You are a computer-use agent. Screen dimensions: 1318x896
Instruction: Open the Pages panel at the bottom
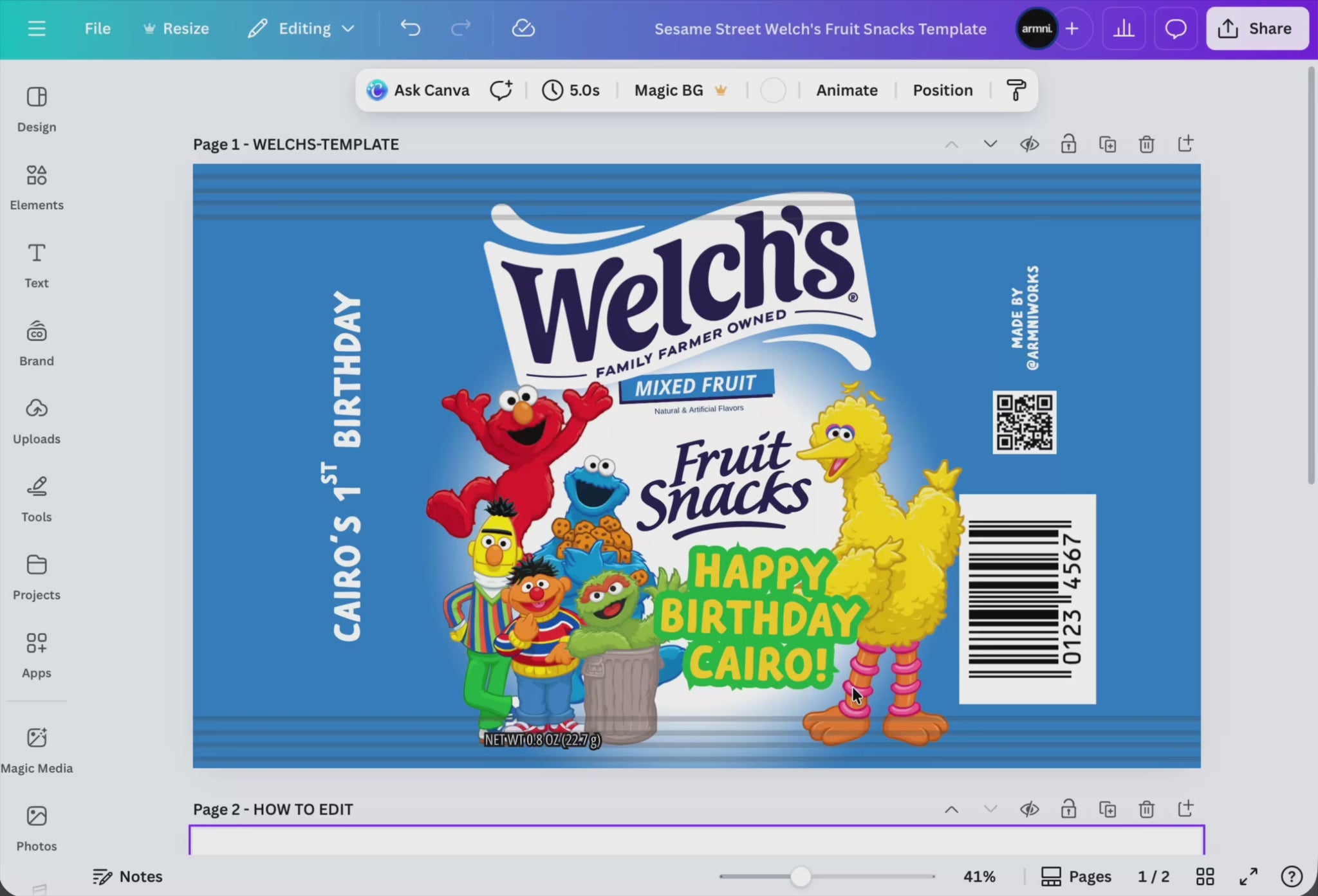1076,876
